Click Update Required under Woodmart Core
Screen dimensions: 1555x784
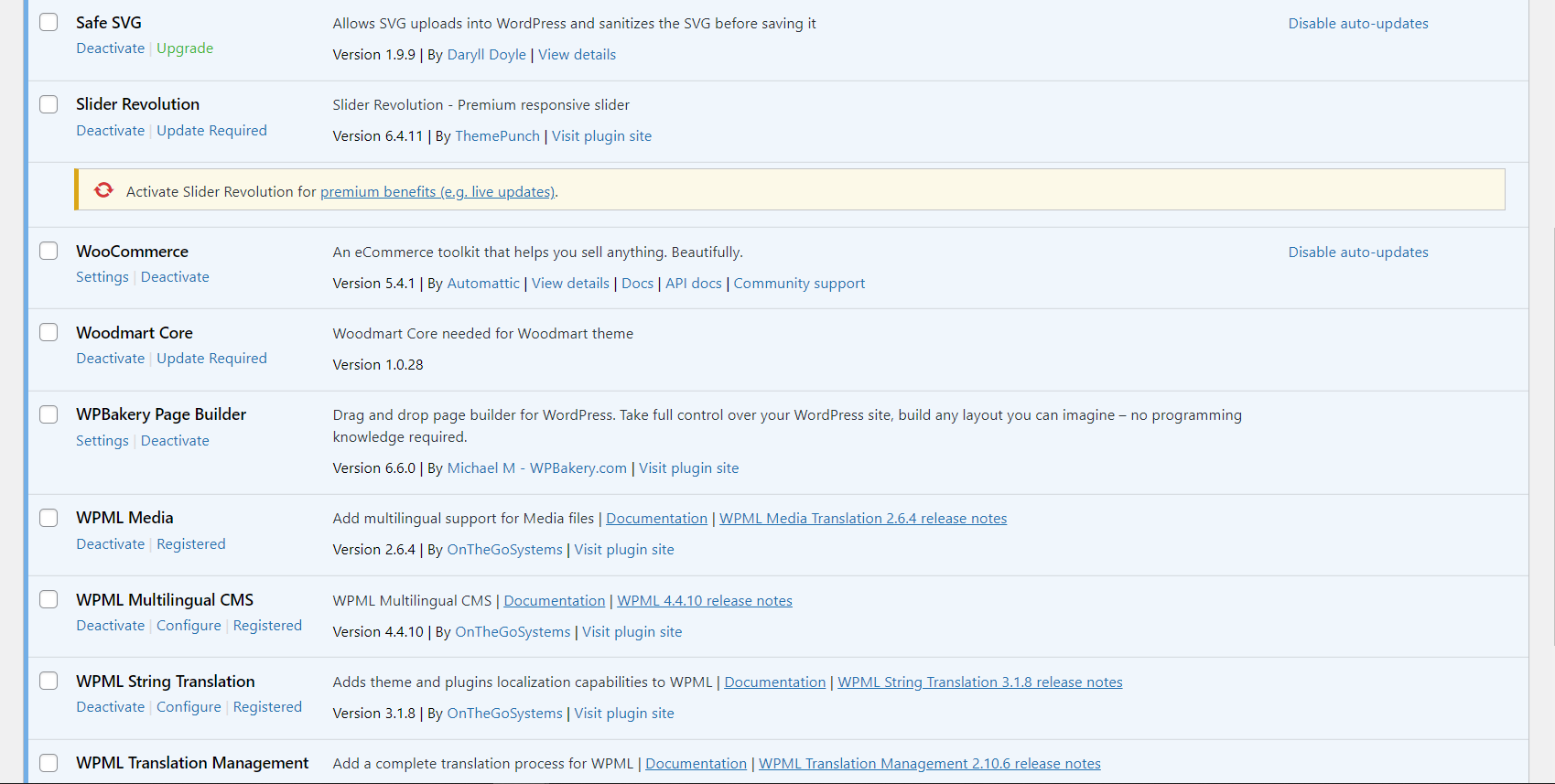[x=211, y=359]
